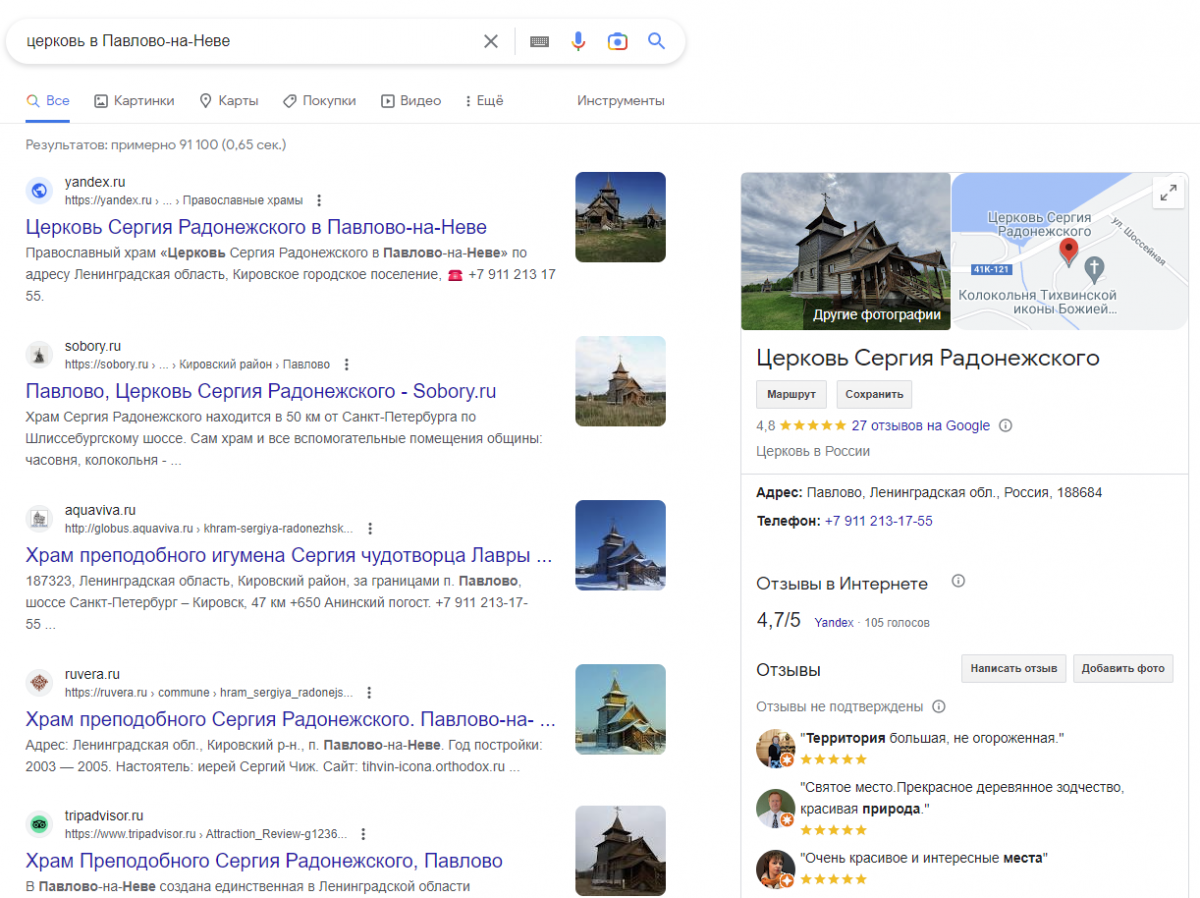The height and width of the screenshot is (898, 1200).
Task: Open Храм преподобного Сергия Радонежского. Павлово-на- result
Action: pyautogui.click(x=291, y=719)
